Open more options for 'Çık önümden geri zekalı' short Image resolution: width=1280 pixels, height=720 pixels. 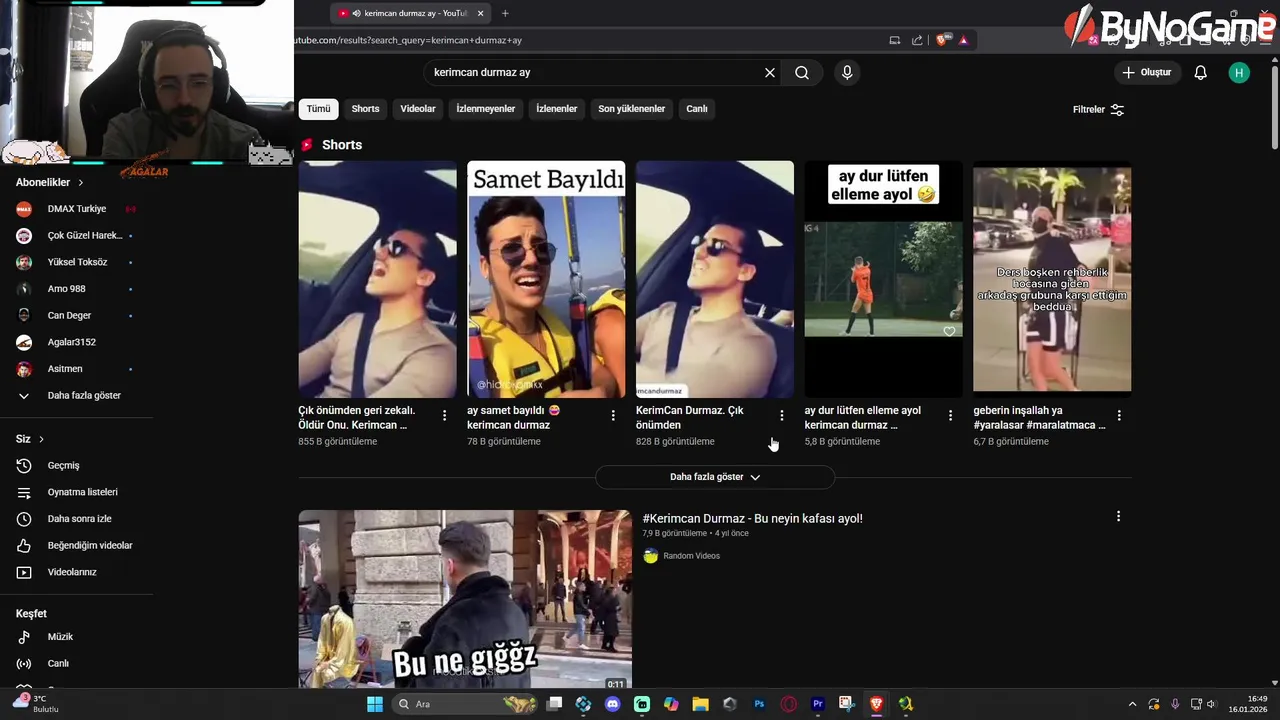click(x=445, y=415)
